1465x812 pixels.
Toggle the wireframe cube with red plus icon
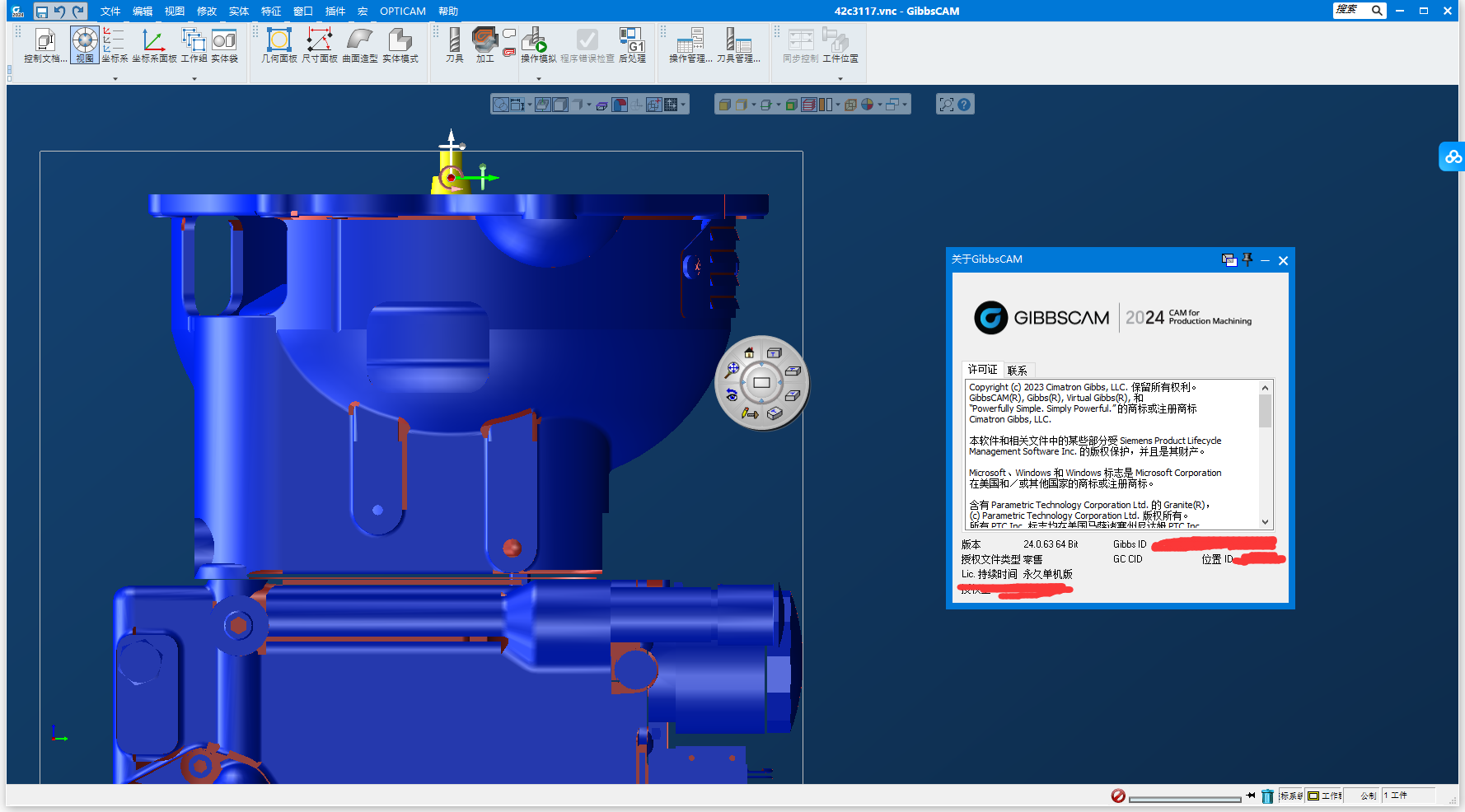click(x=654, y=105)
